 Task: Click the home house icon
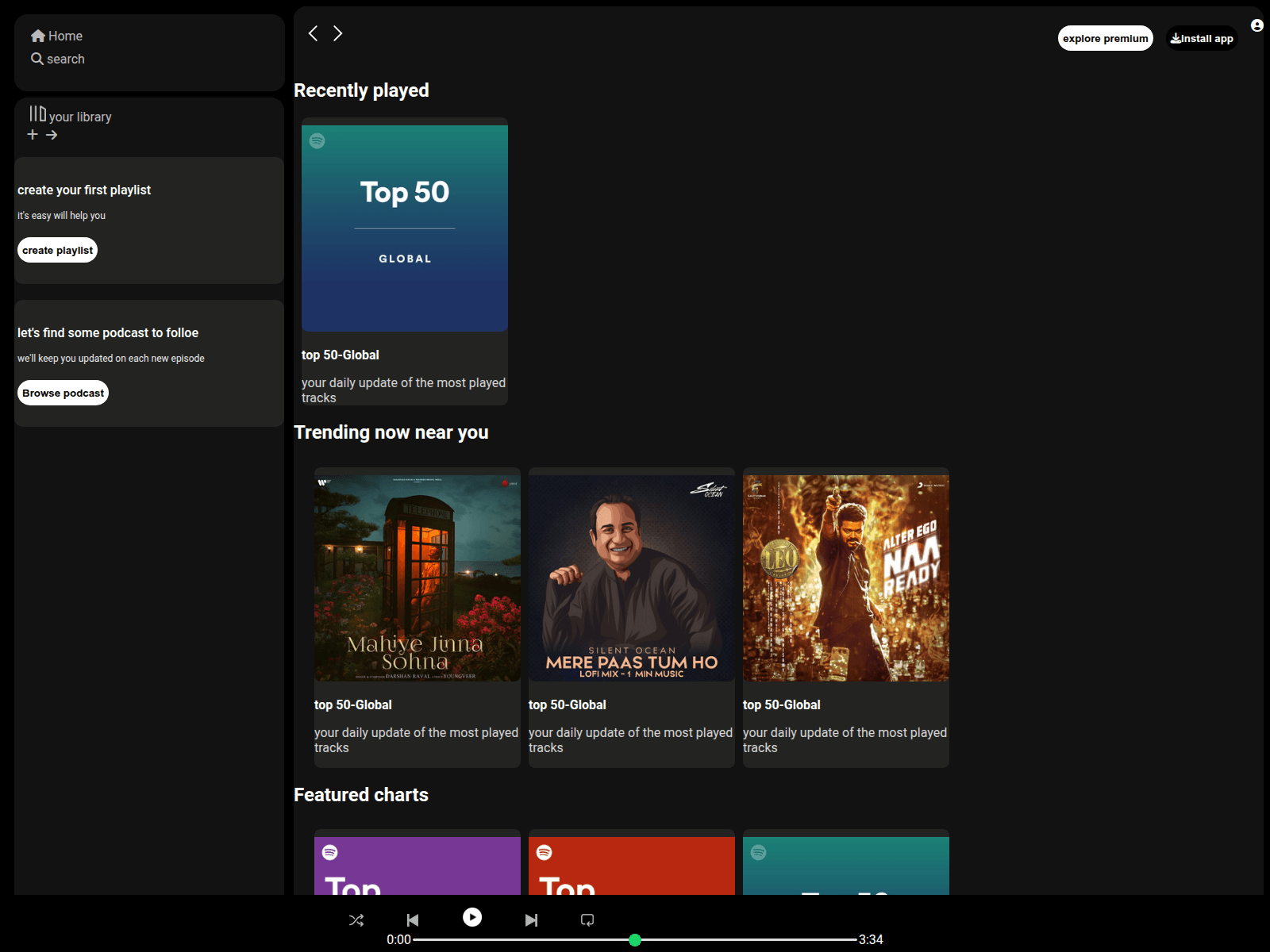pos(38,36)
